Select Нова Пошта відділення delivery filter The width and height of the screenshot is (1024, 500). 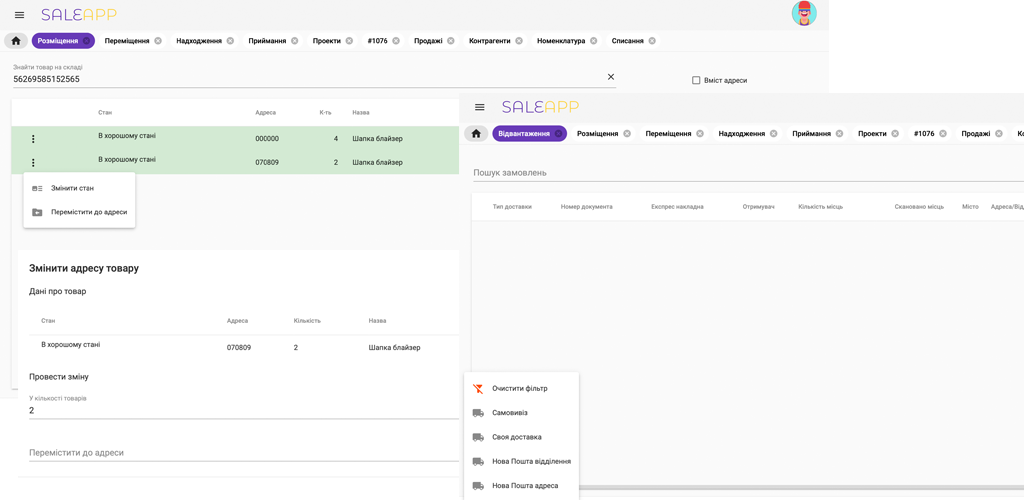pos(521,461)
